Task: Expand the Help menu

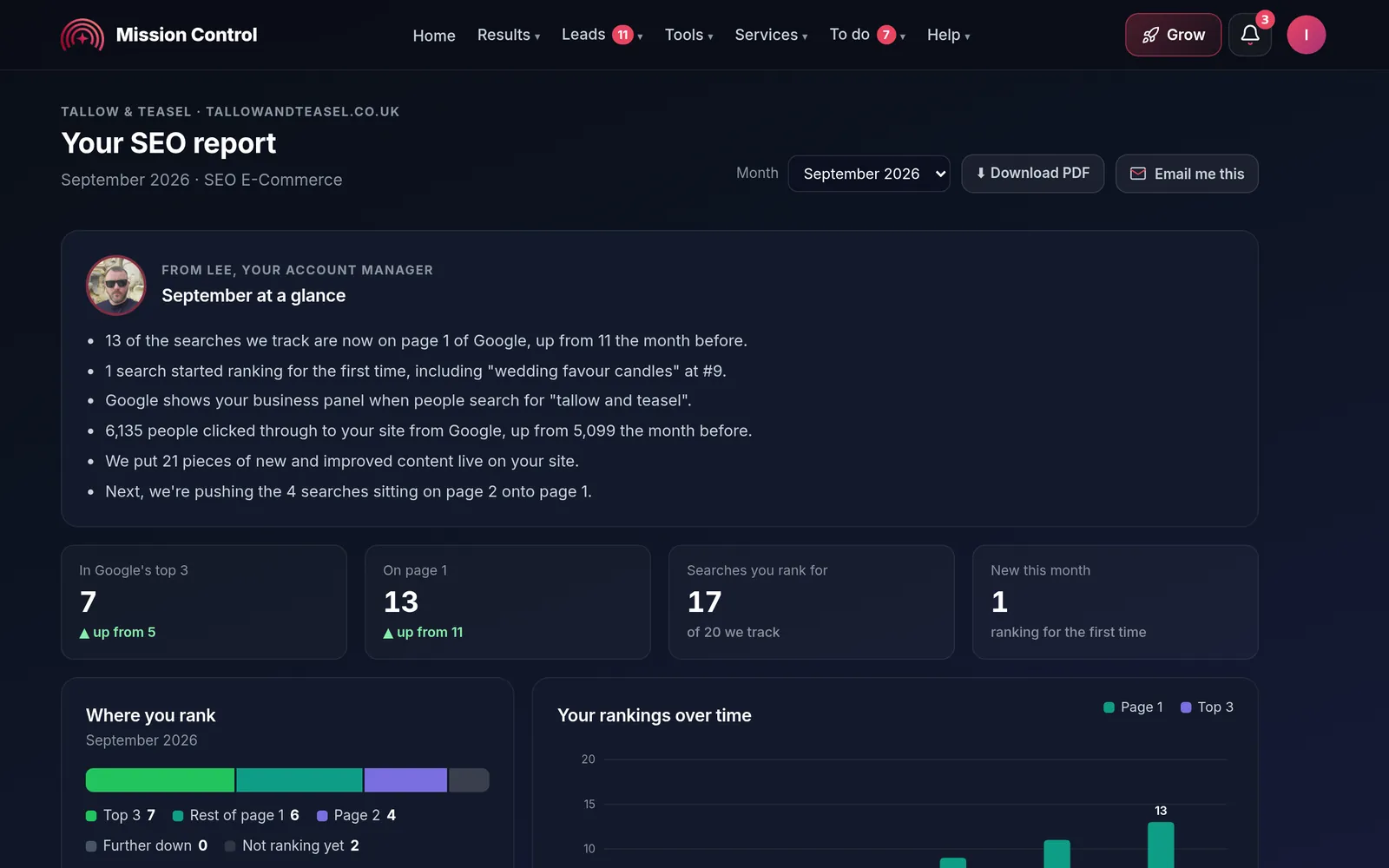Action: click(x=948, y=35)
